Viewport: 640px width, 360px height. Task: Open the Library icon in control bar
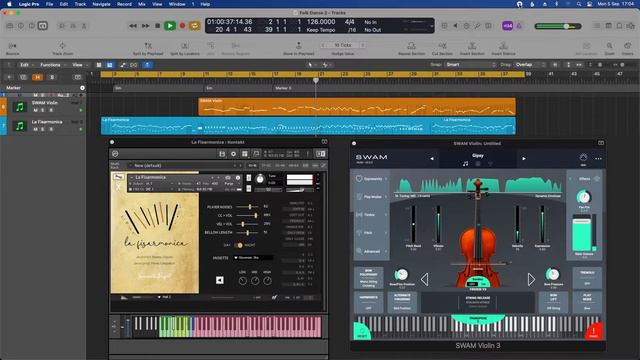click(x=10, y=26)
